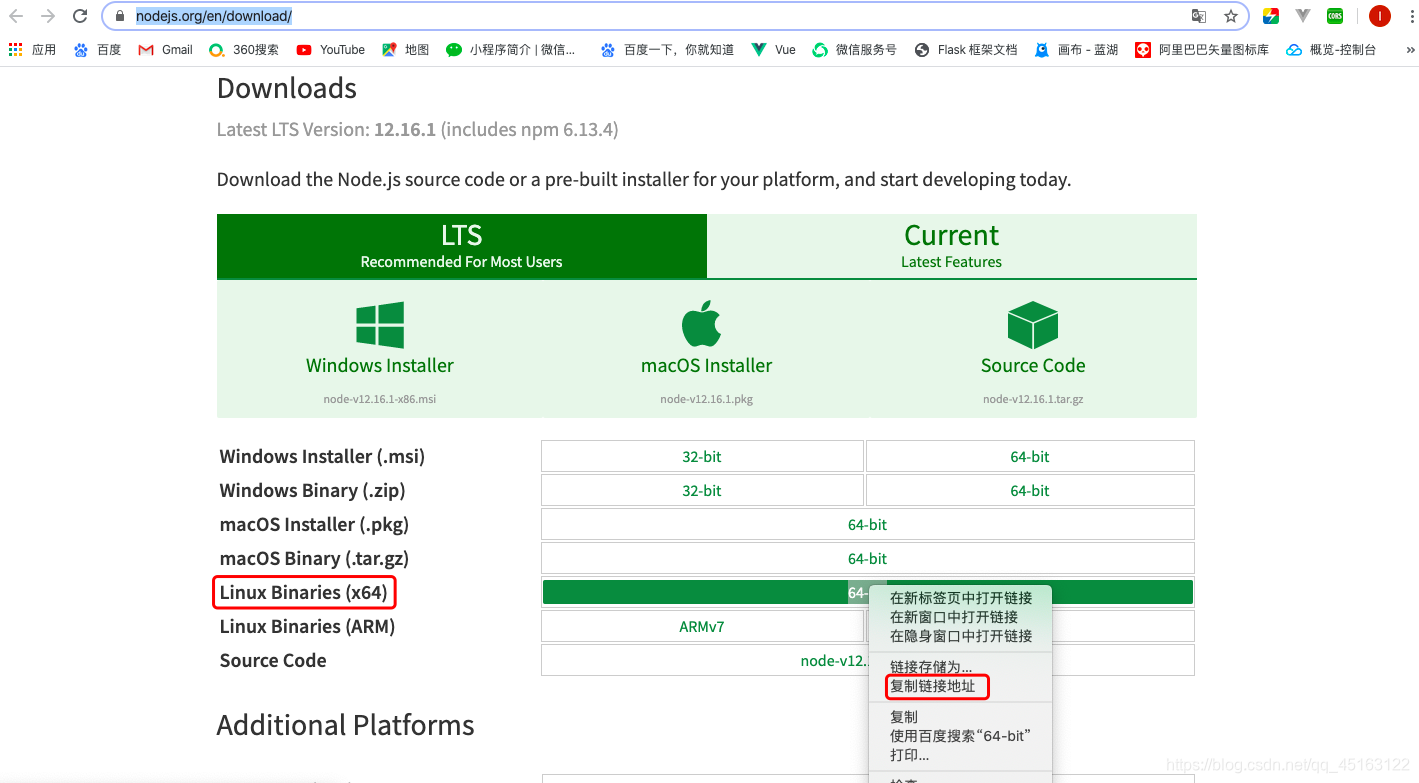
Task: Download Windows Binary (.zip) 32-bit
Action: 702,490
